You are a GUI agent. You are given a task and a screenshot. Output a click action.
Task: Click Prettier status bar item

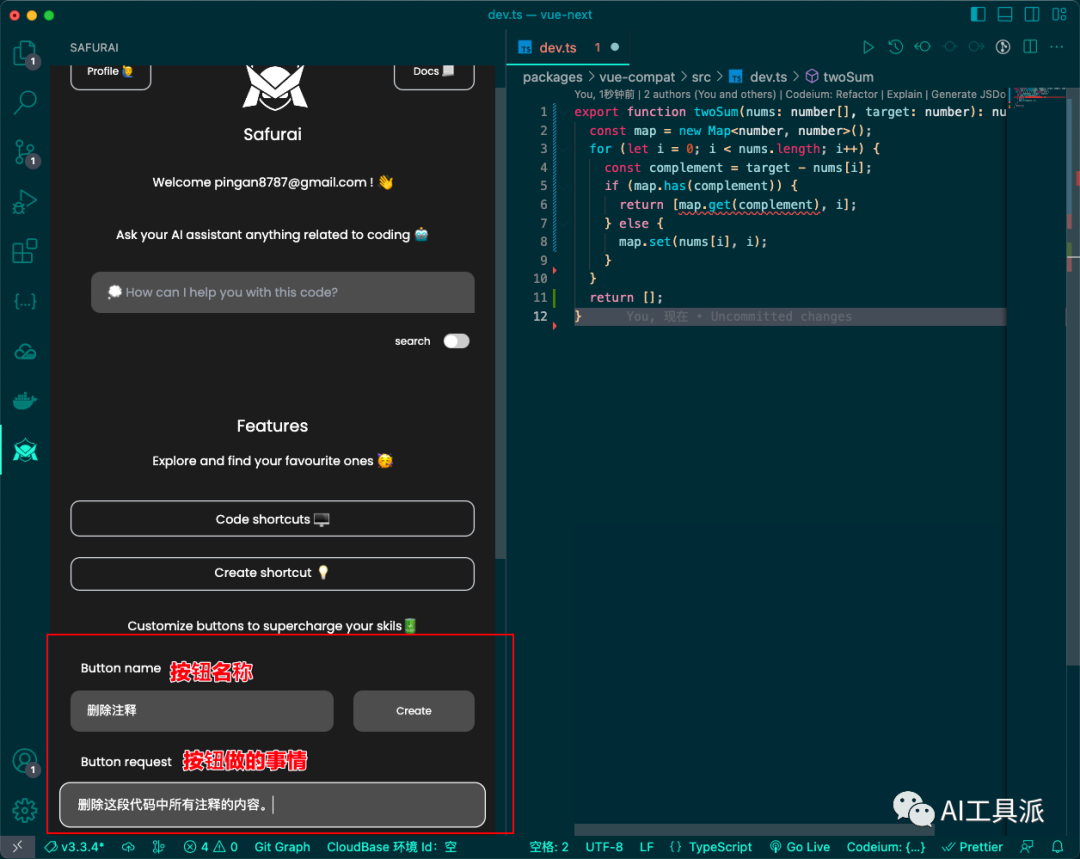pyautogui.click(x=972, y=847)
